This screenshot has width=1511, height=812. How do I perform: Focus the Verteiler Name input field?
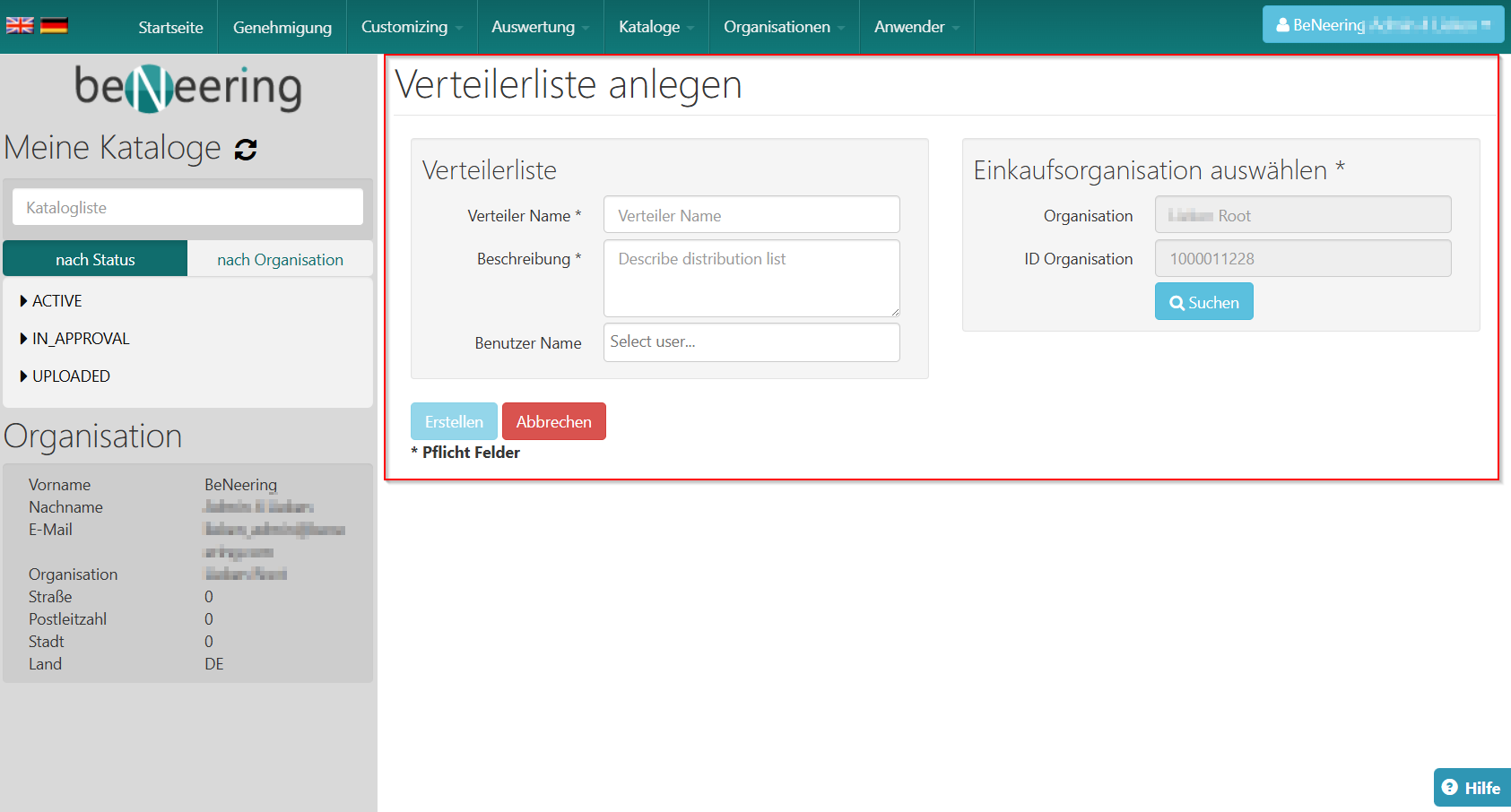[751, 215]
